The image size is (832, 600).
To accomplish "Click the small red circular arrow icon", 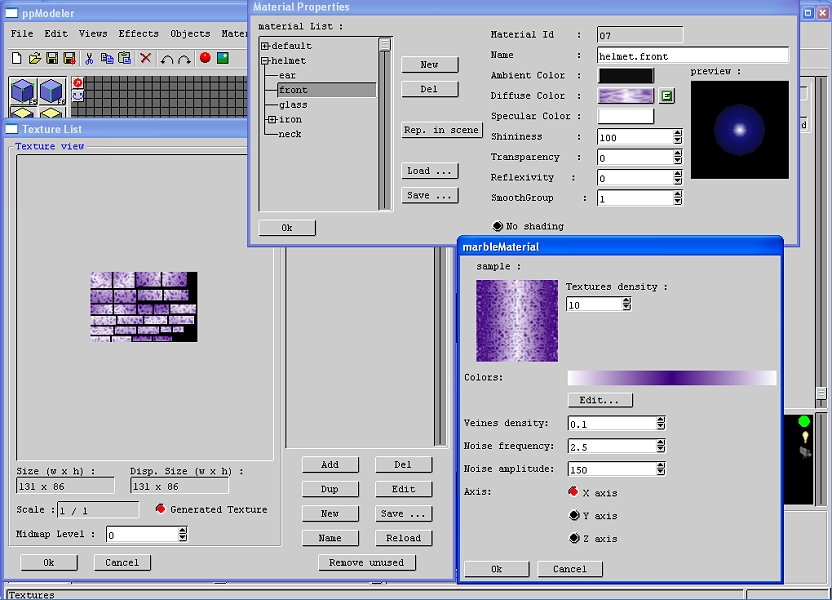I will pos(78,83).
